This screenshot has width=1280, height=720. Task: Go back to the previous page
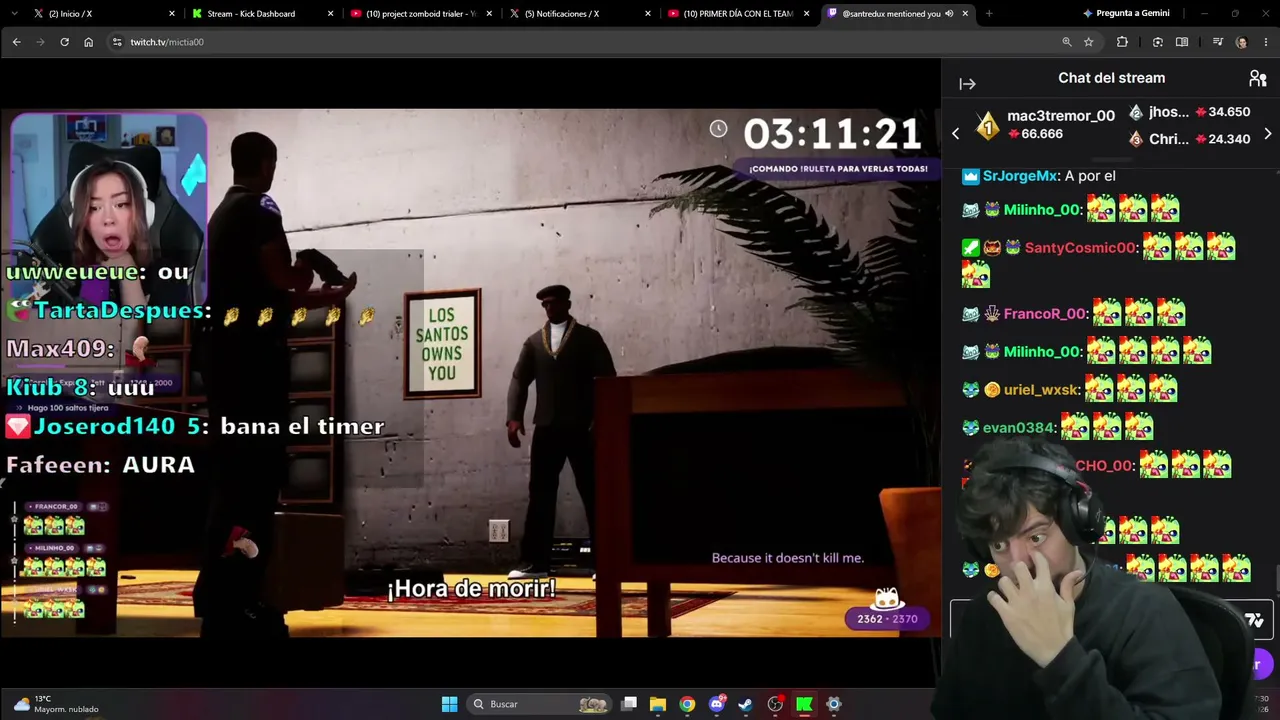(x=16, y=42)
